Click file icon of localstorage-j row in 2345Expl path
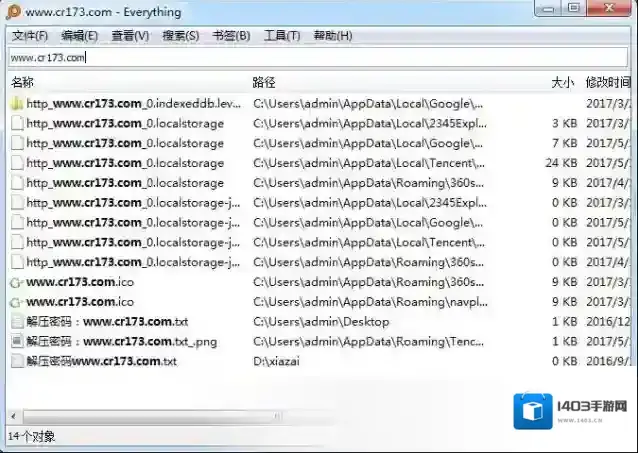Image resolution: width=638 pixels, height=453 pixels. (17, 203)
